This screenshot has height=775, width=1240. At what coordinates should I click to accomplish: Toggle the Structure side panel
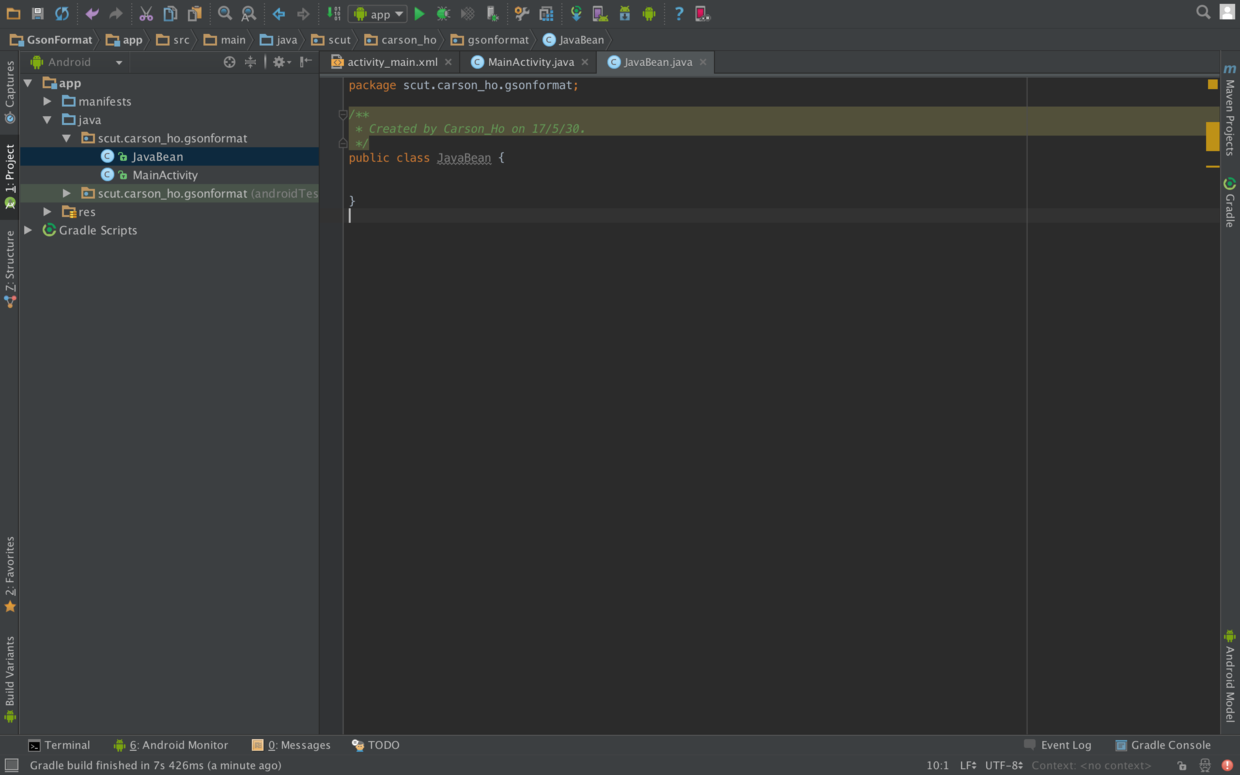10,268
